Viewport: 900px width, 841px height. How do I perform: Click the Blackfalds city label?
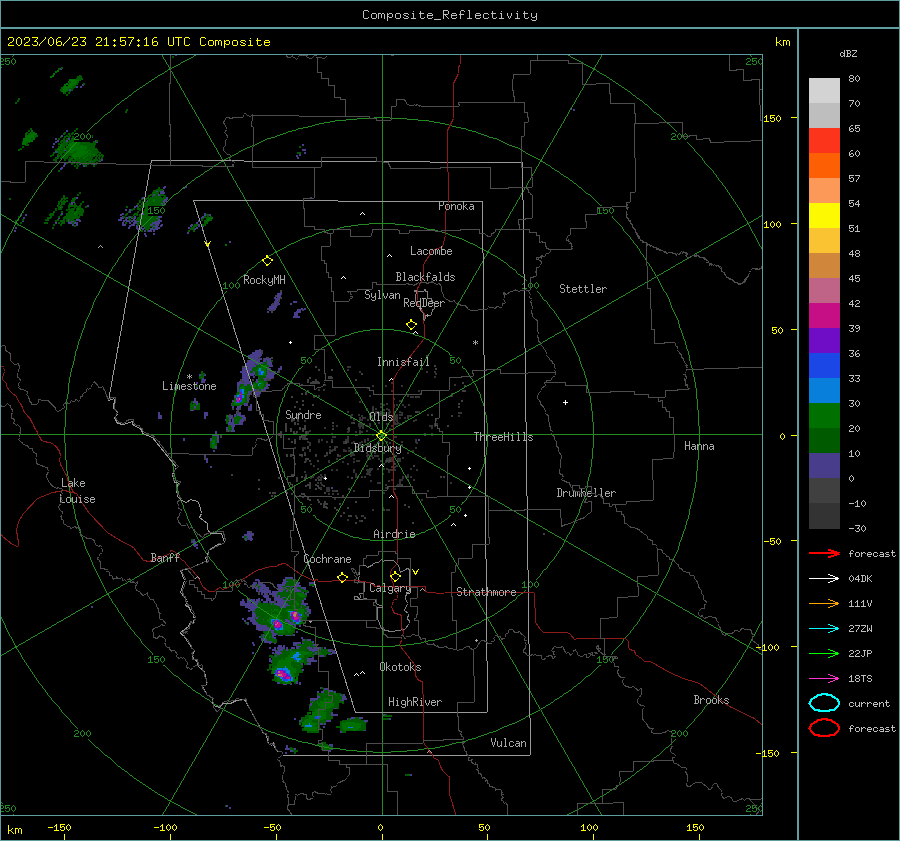point(425,277)
